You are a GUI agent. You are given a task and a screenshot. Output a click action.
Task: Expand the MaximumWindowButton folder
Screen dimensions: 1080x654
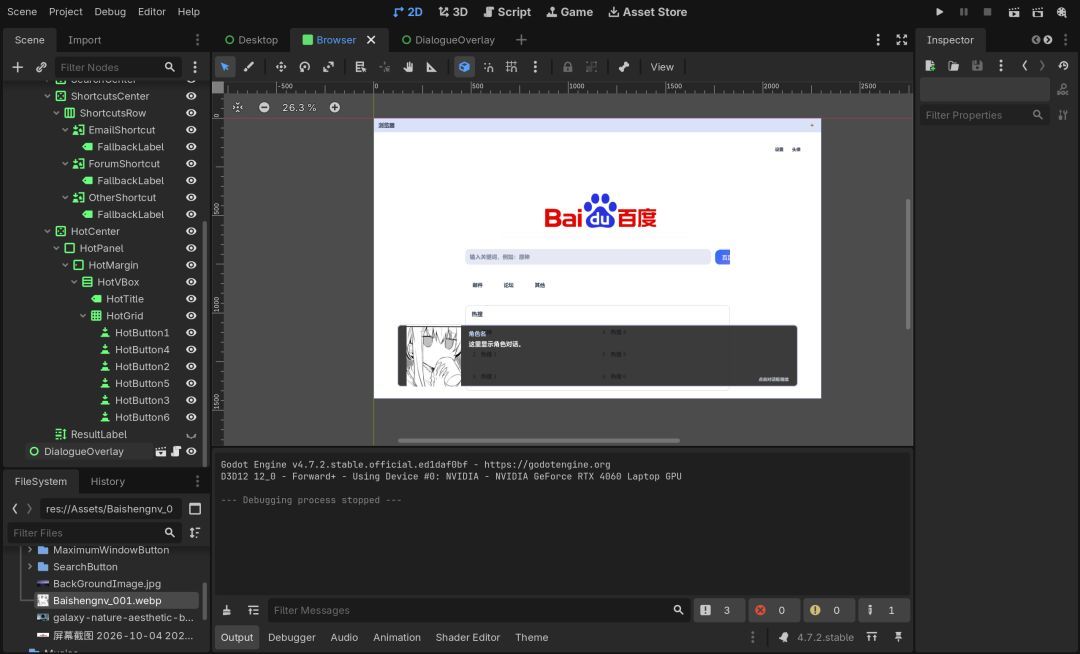(30, 550)
